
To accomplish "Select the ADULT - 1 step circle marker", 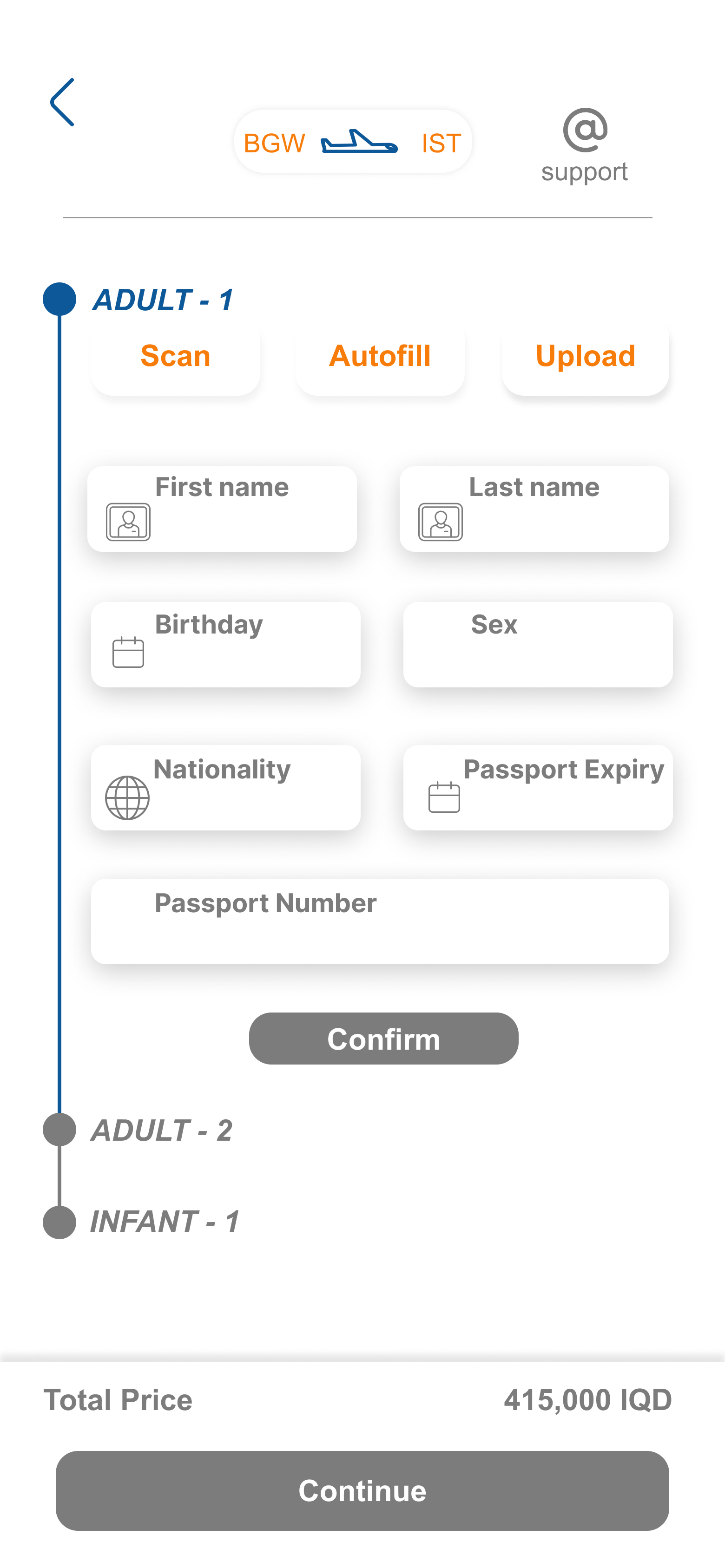I will tap(59, 299).
